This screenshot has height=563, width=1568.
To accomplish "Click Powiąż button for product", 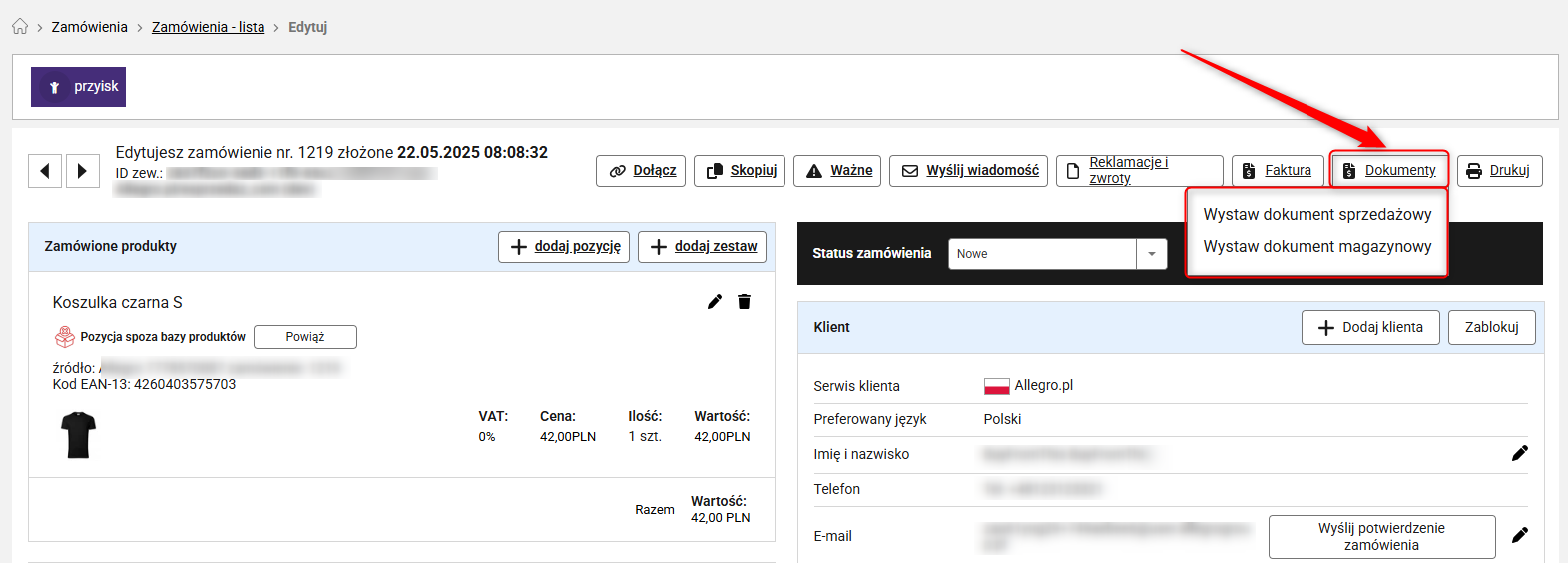I will tap(304, 337).
